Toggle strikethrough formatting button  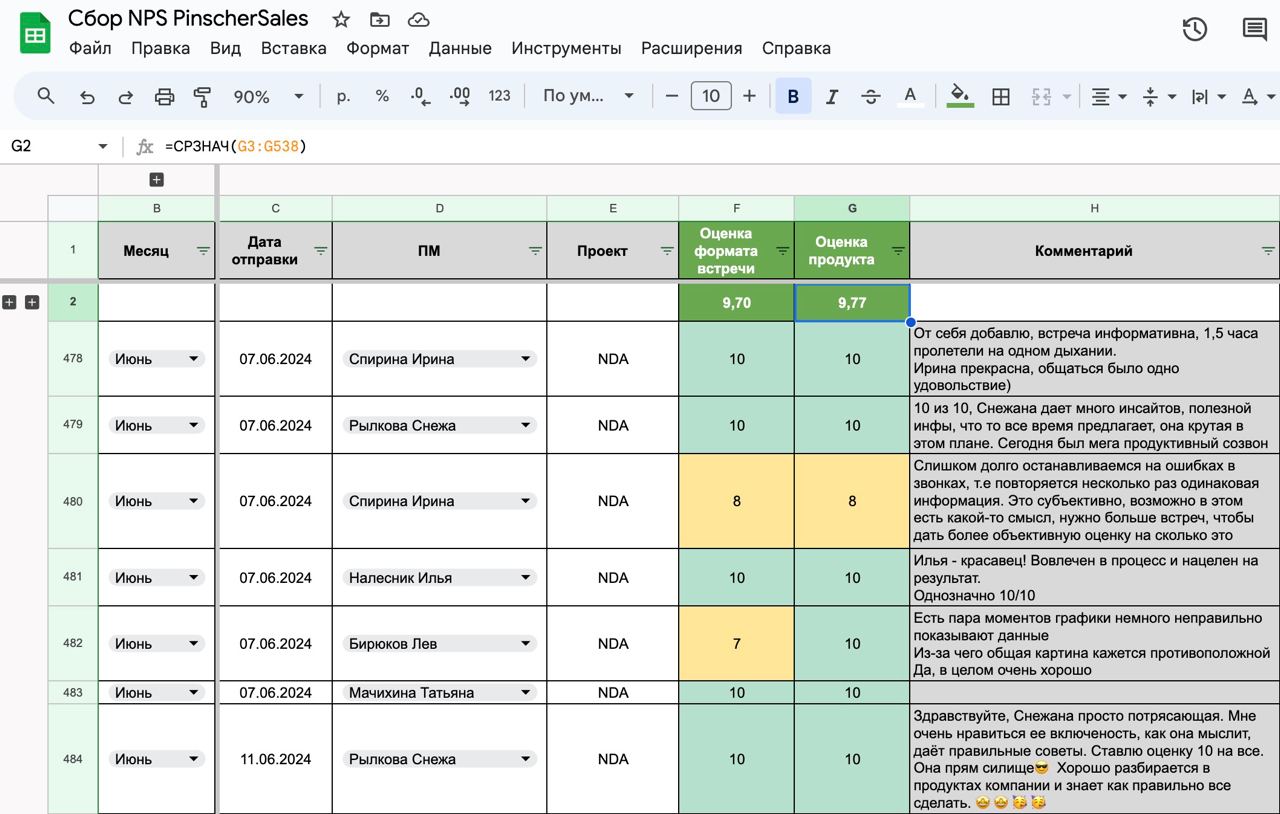tap(870, 97)
